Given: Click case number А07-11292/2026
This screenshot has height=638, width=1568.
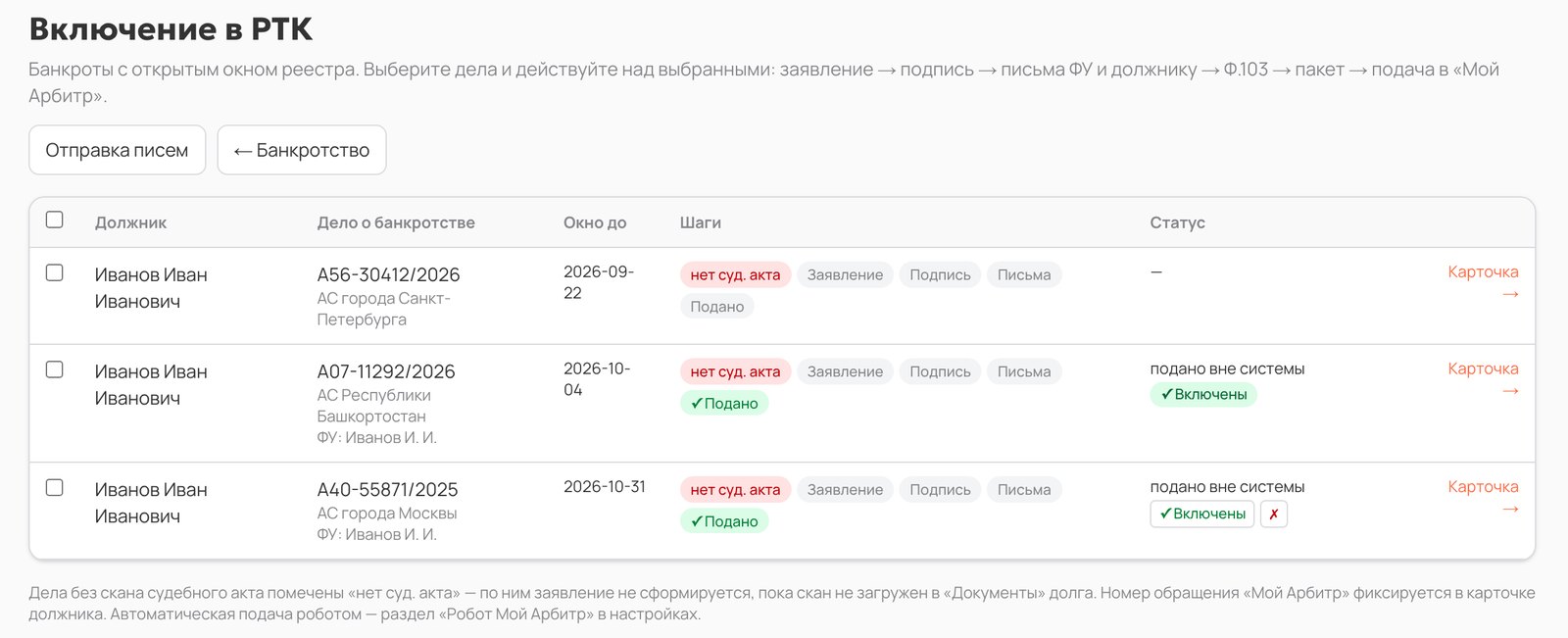Looking at the screenshot, I should [x=386, y=371].
